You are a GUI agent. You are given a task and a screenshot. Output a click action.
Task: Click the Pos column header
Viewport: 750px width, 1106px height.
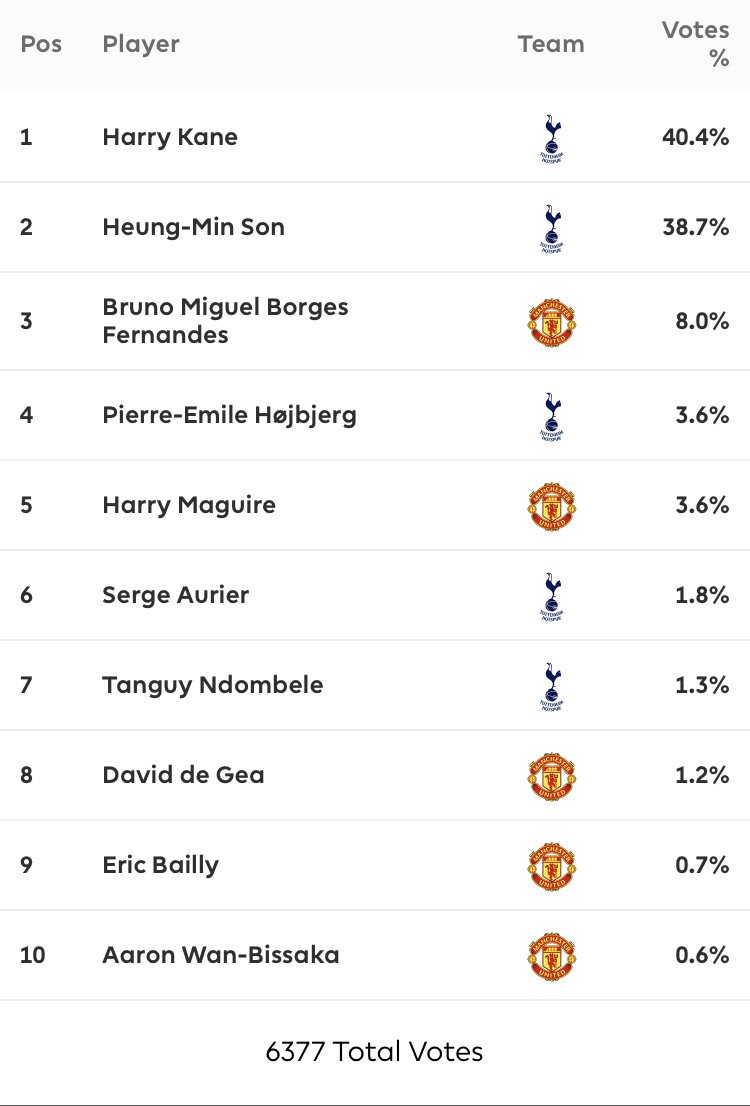[x=40, y=45]
